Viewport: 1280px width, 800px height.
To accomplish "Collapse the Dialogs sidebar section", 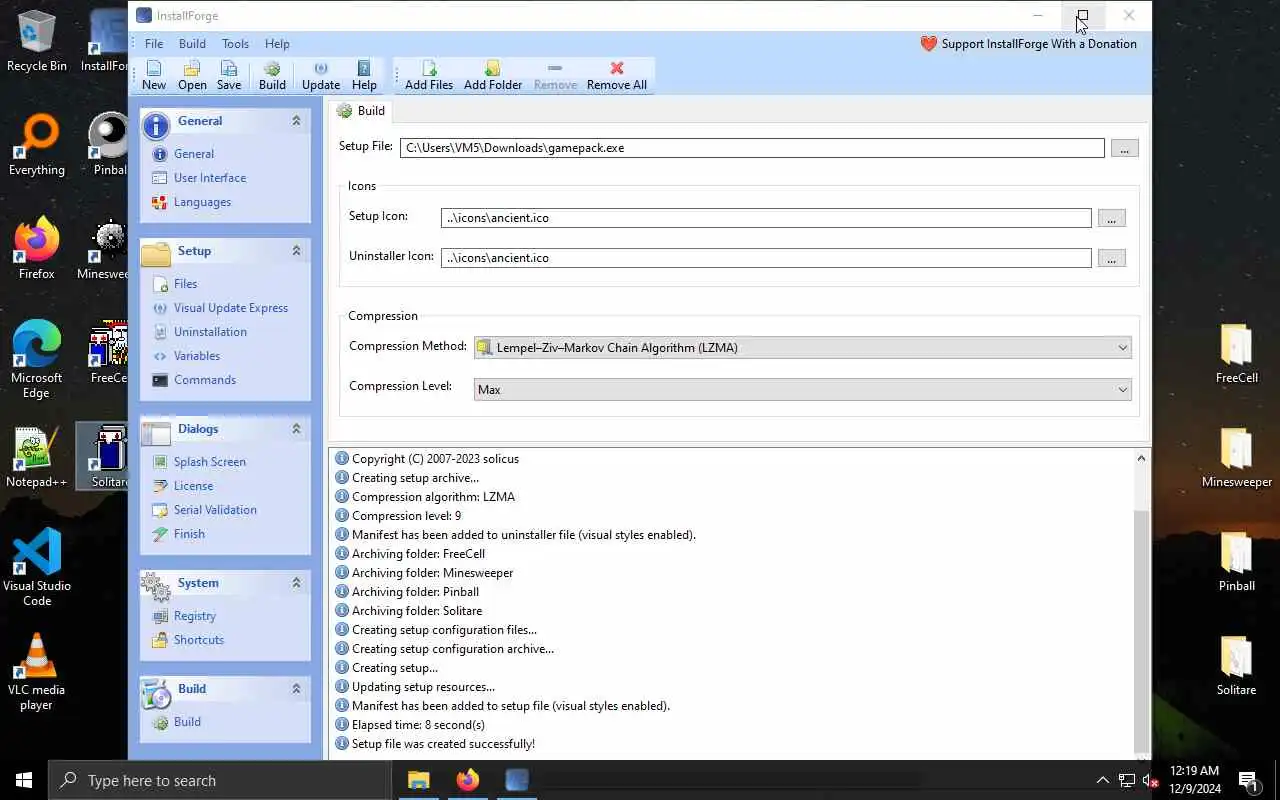I will pyautogui.click(x=296, y=429).
